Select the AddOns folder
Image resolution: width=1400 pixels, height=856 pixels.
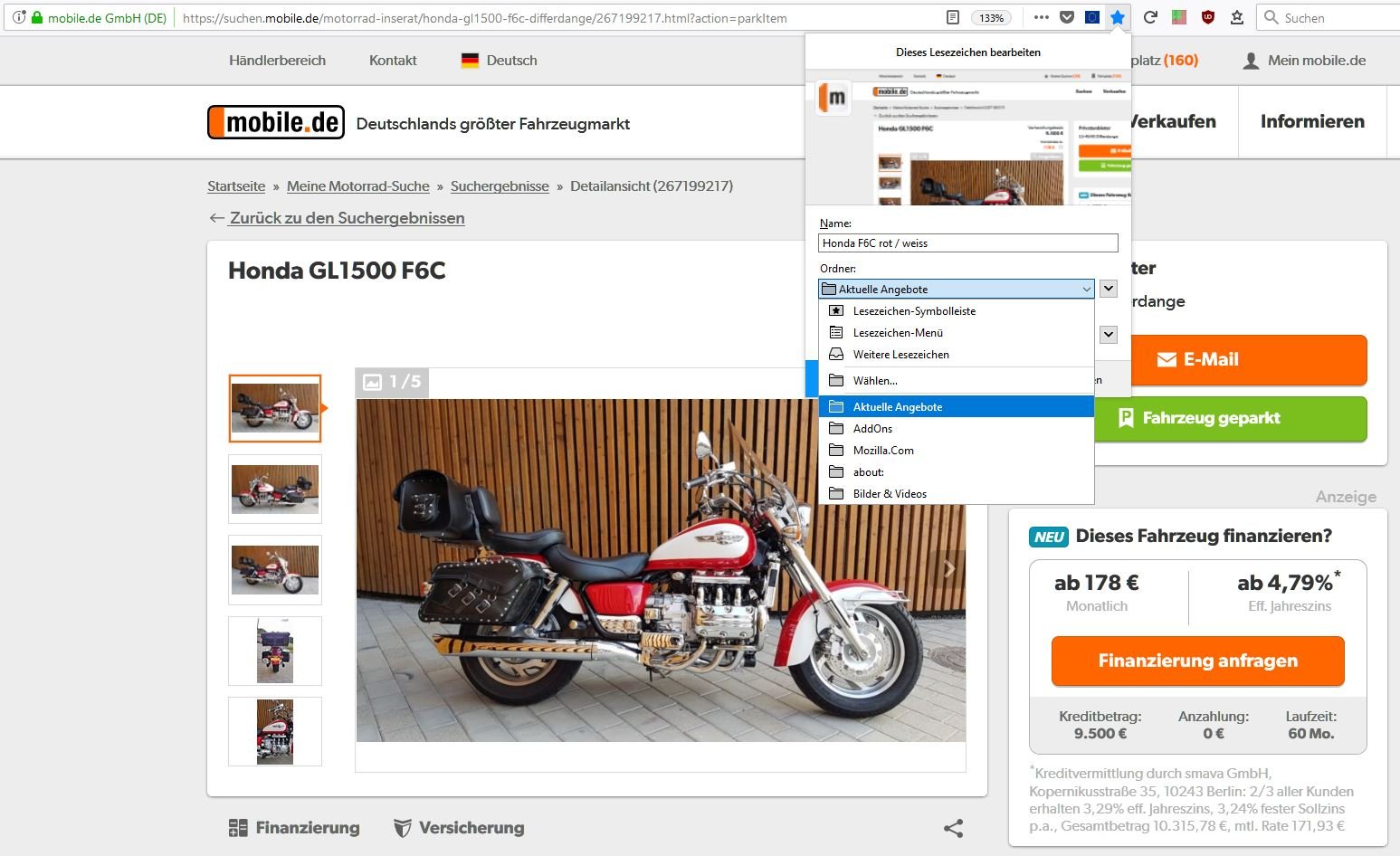click(957, 428)
